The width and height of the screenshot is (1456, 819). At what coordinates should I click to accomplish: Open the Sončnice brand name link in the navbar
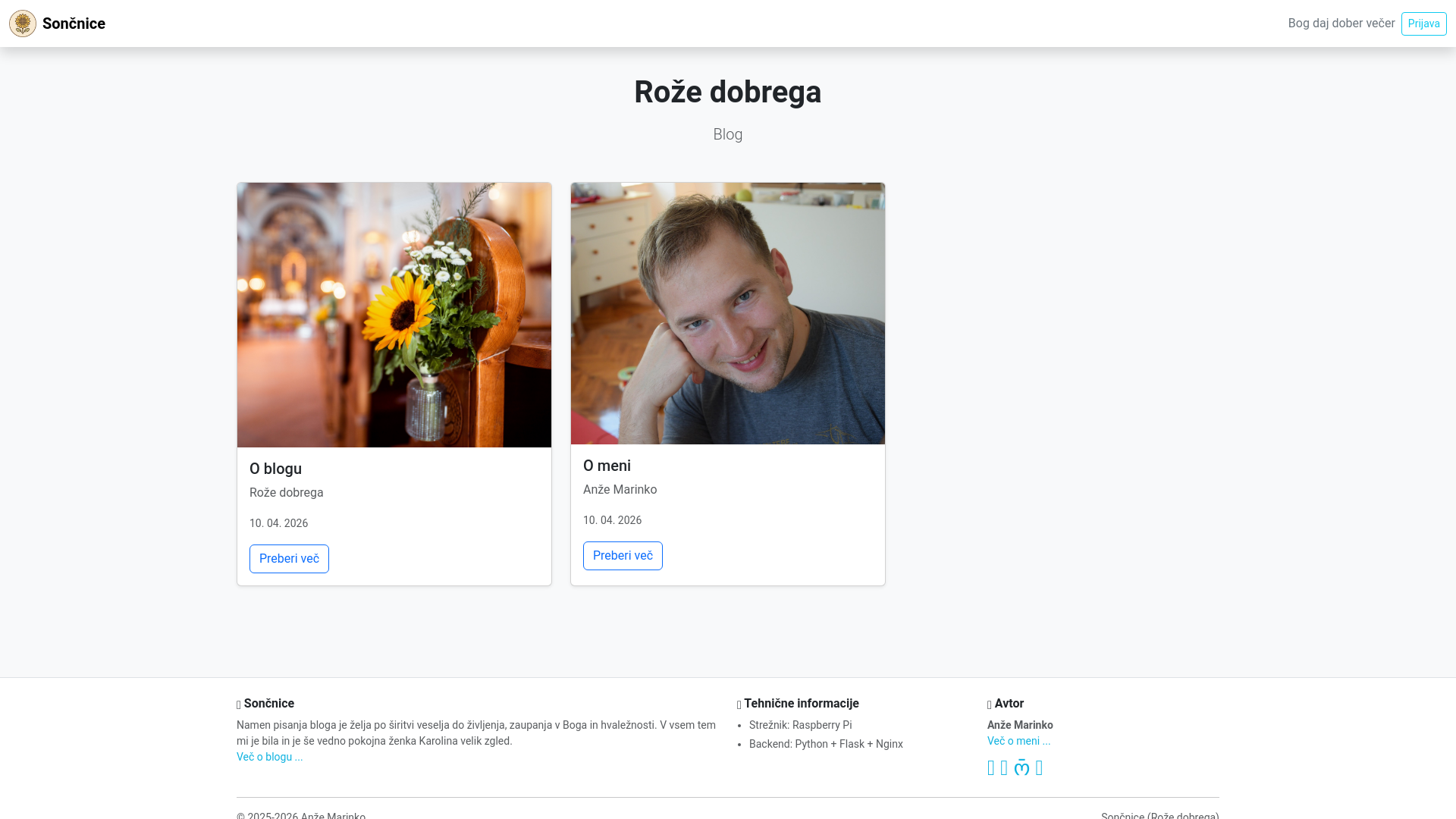(x=74, y=24)
